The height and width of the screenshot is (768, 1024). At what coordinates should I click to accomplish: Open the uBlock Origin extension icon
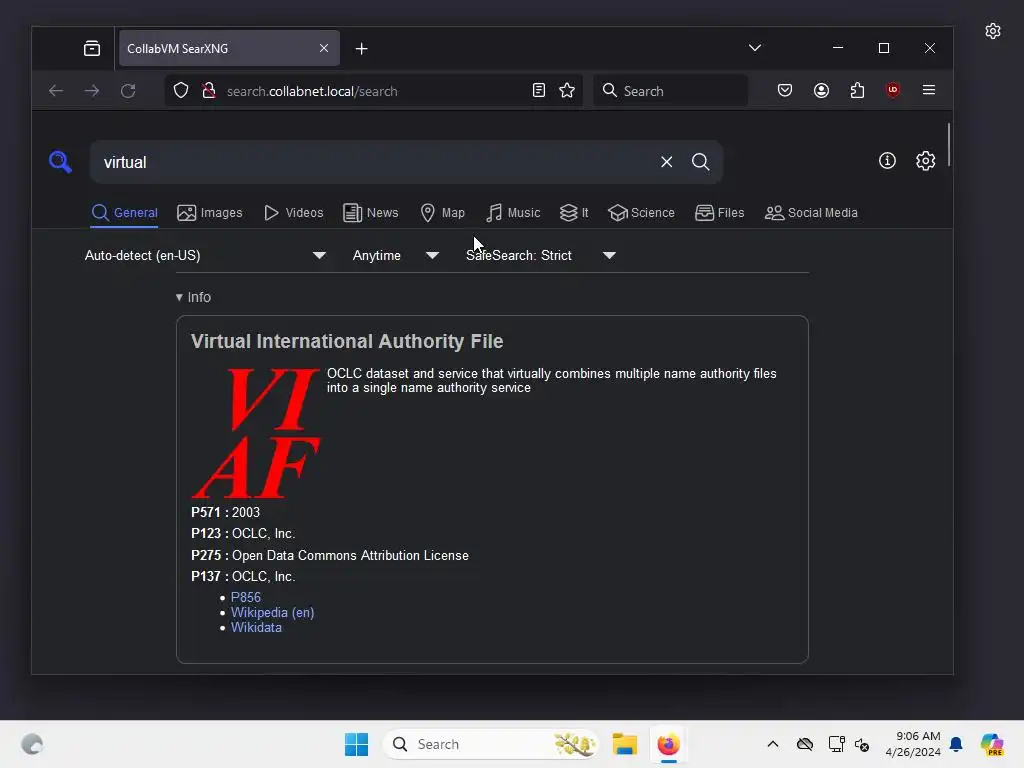pyautogui.click(x=893, y=90)
